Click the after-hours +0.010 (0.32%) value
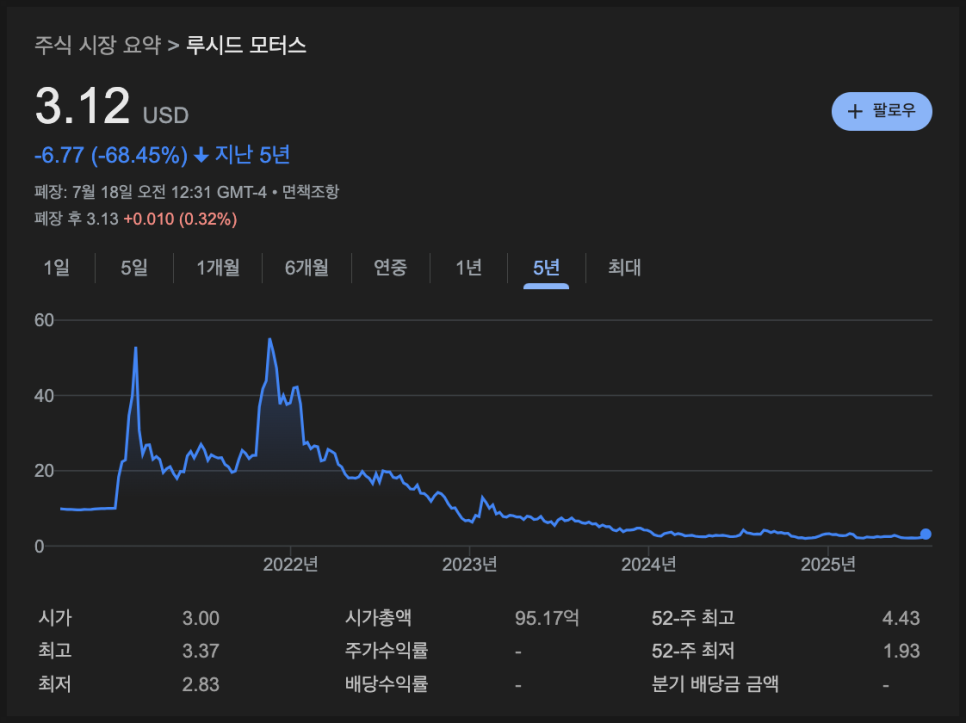Screen dimensions: 966x723 [181, 219]
